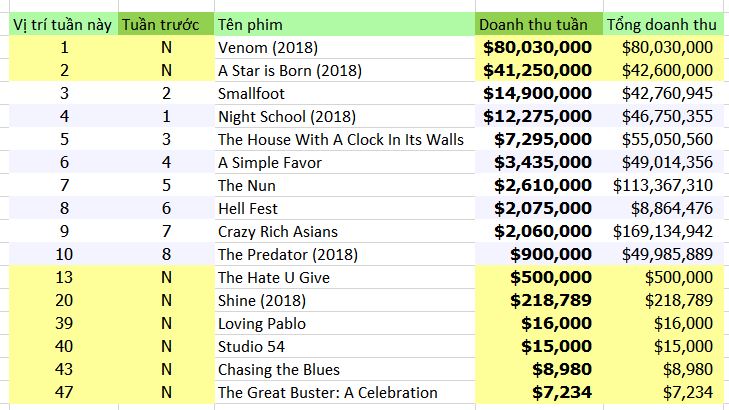
Task: Click the 'Doanh thu tuần' header cell
Action: click(539, 24)
